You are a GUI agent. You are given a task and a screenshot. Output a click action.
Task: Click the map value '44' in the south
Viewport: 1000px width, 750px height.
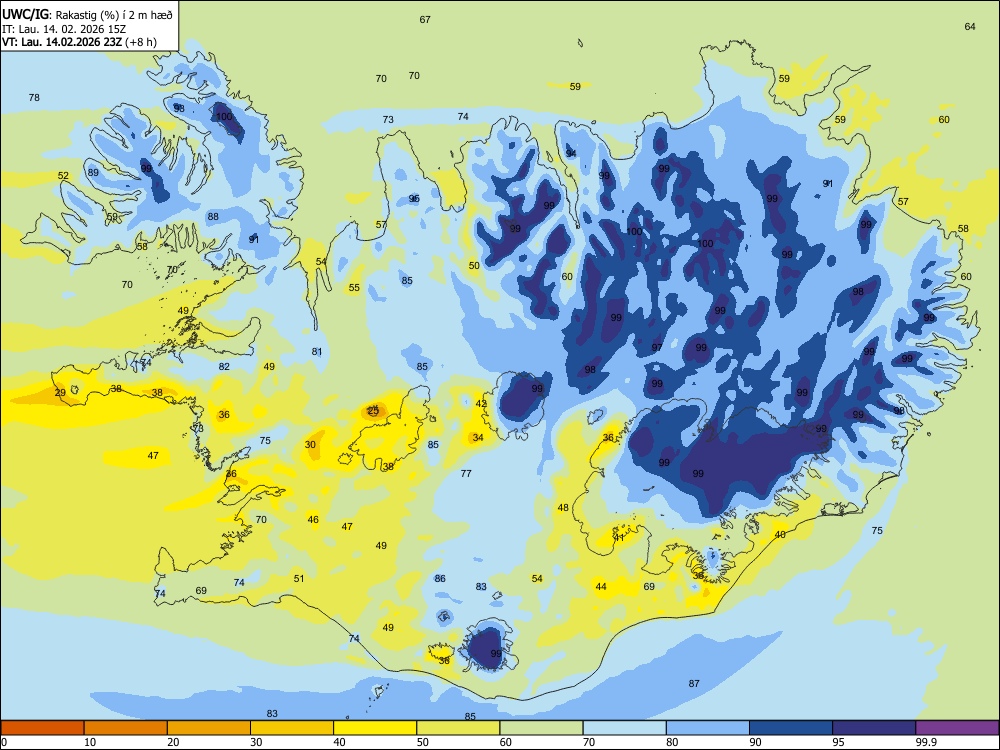coord(601,587)
